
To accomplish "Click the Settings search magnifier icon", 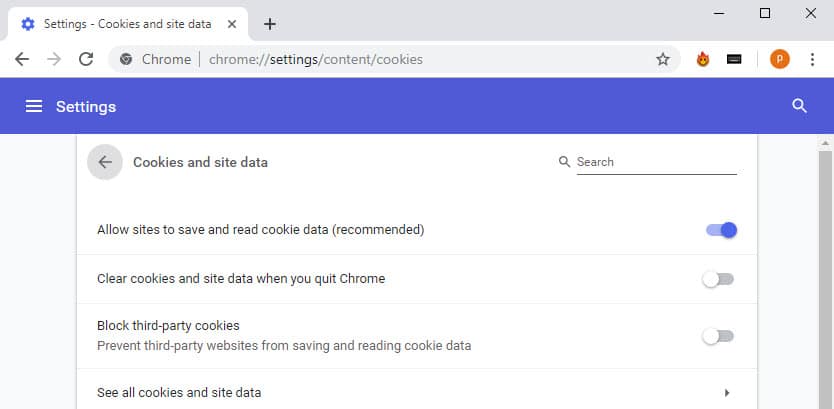I will 799,106.
